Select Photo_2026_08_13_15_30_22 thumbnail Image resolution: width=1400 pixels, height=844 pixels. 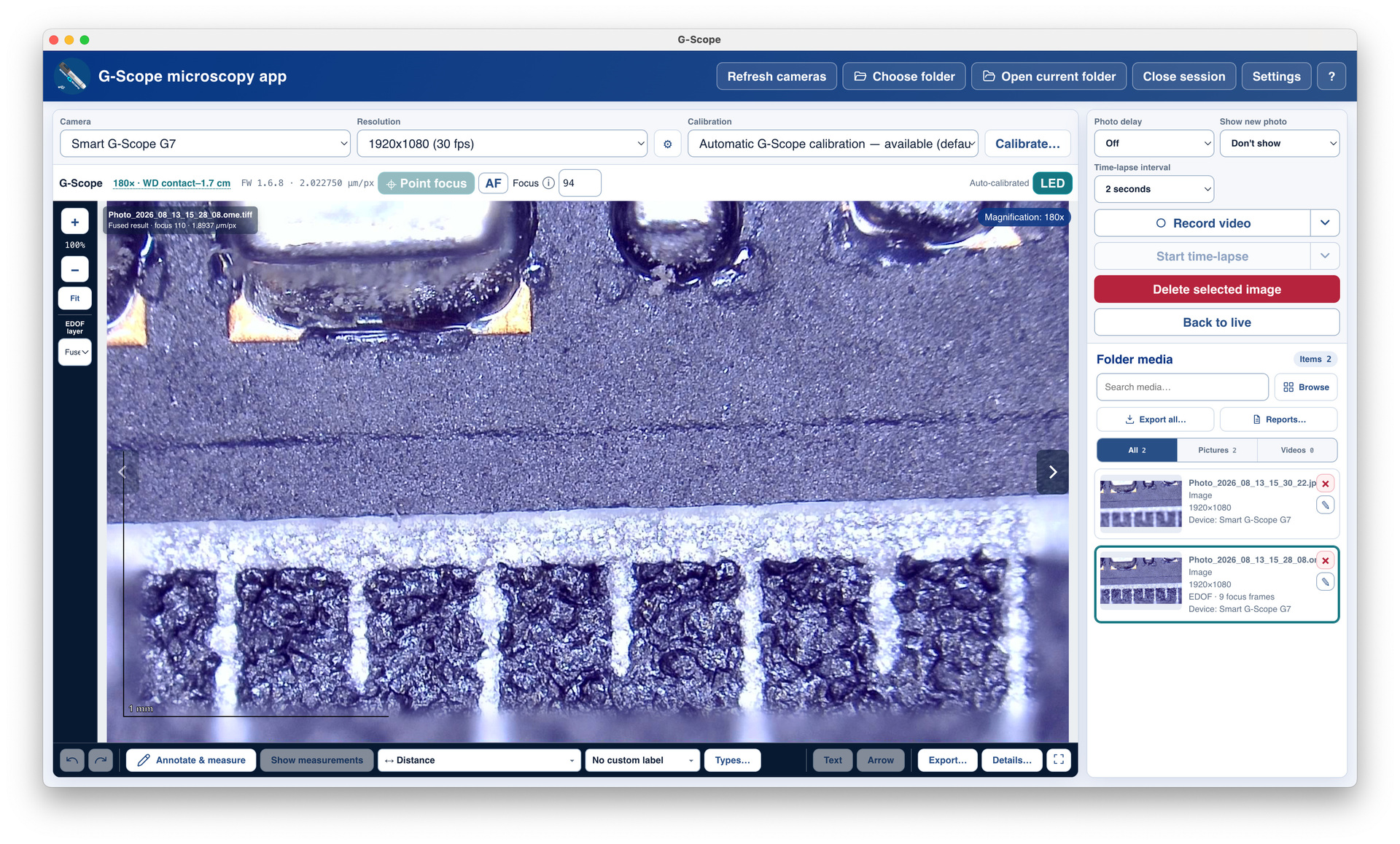[x=1140, y=503]
